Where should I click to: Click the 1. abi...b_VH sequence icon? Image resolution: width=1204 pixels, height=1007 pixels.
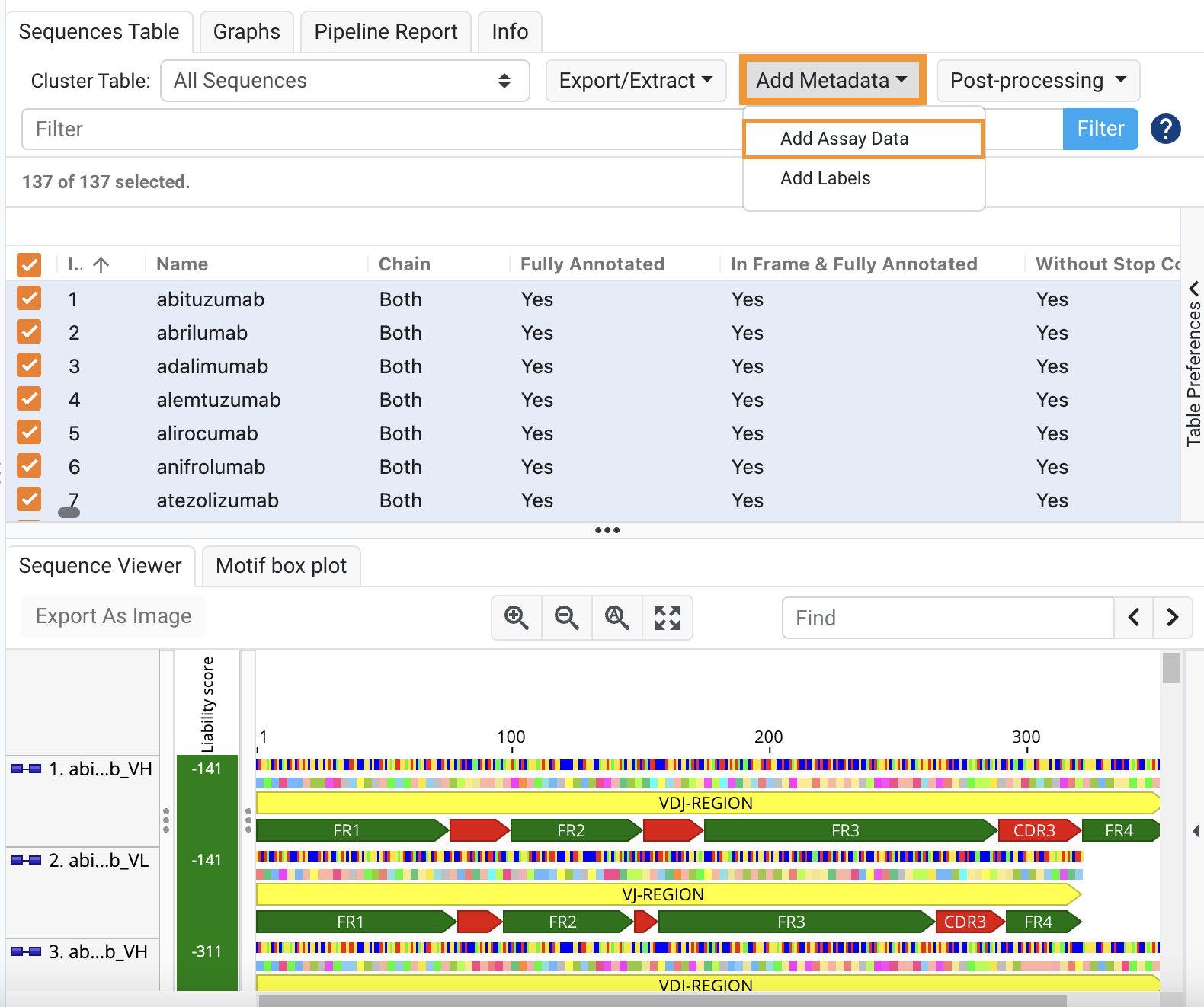(x=26, y=769)
